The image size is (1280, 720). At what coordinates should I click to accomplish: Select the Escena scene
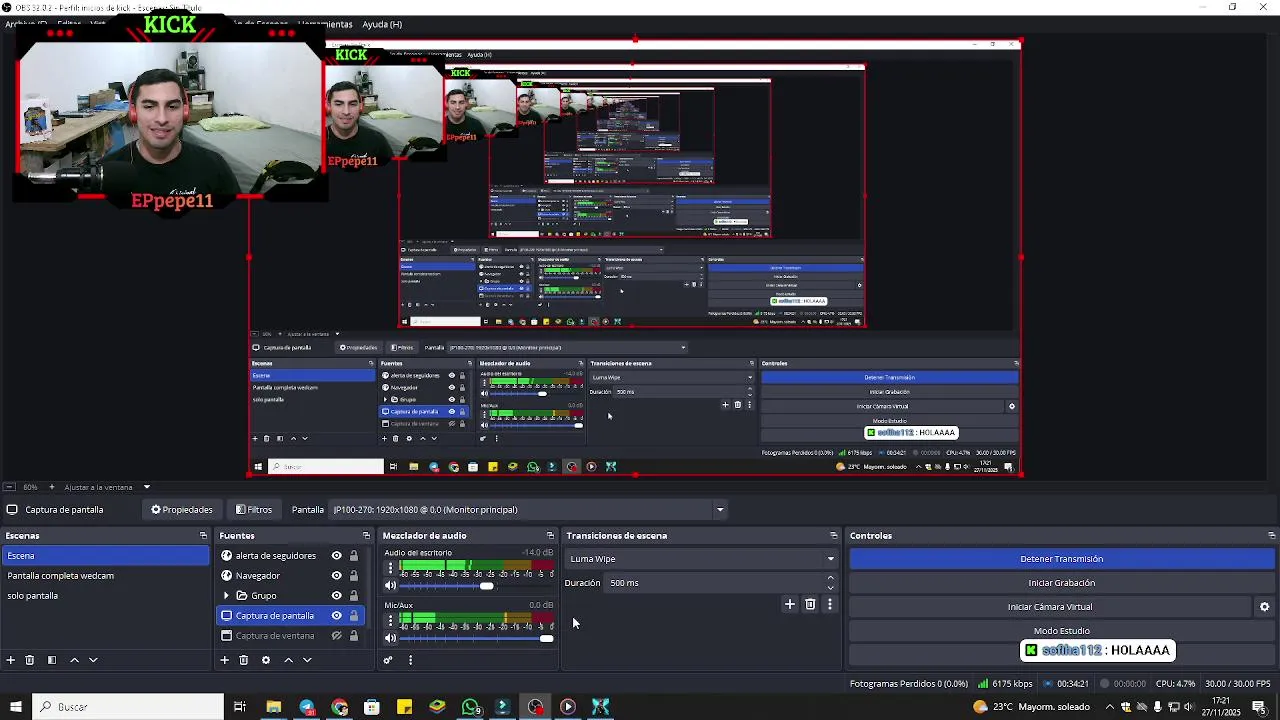(x=105, y=556)
